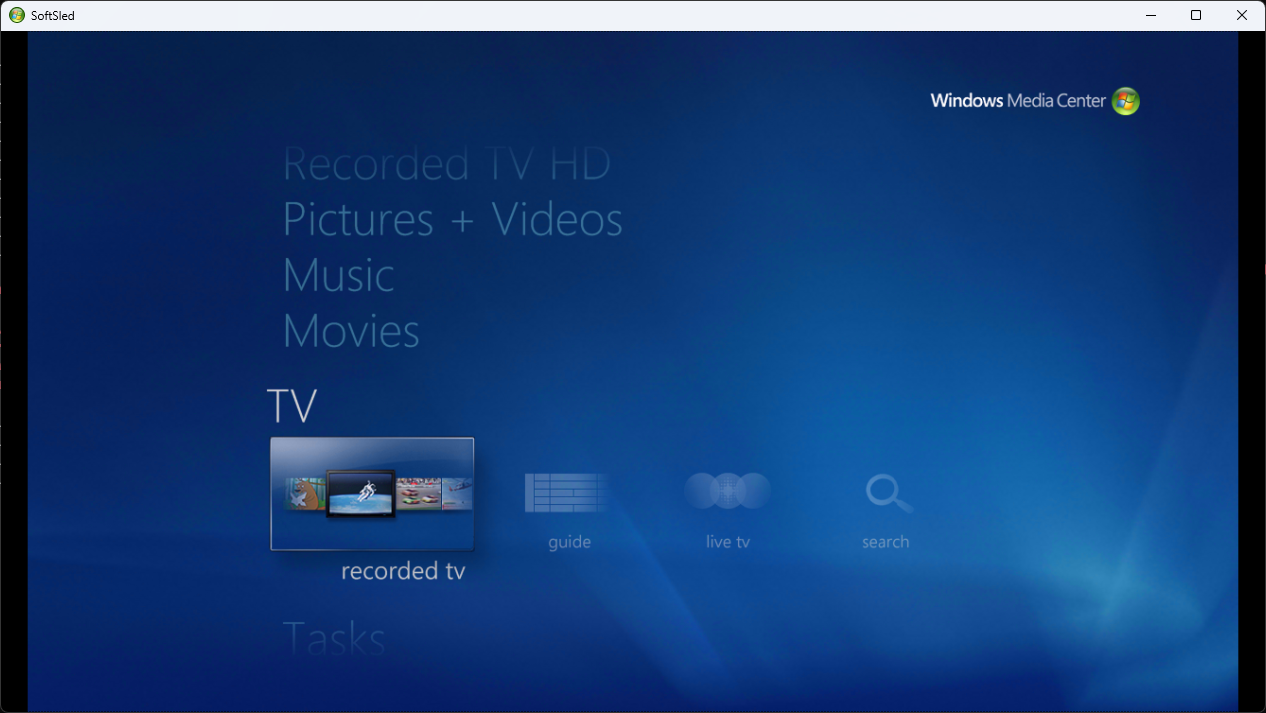Open the Tasks menu item
The image size is (1266, 713).
(334, 638)
